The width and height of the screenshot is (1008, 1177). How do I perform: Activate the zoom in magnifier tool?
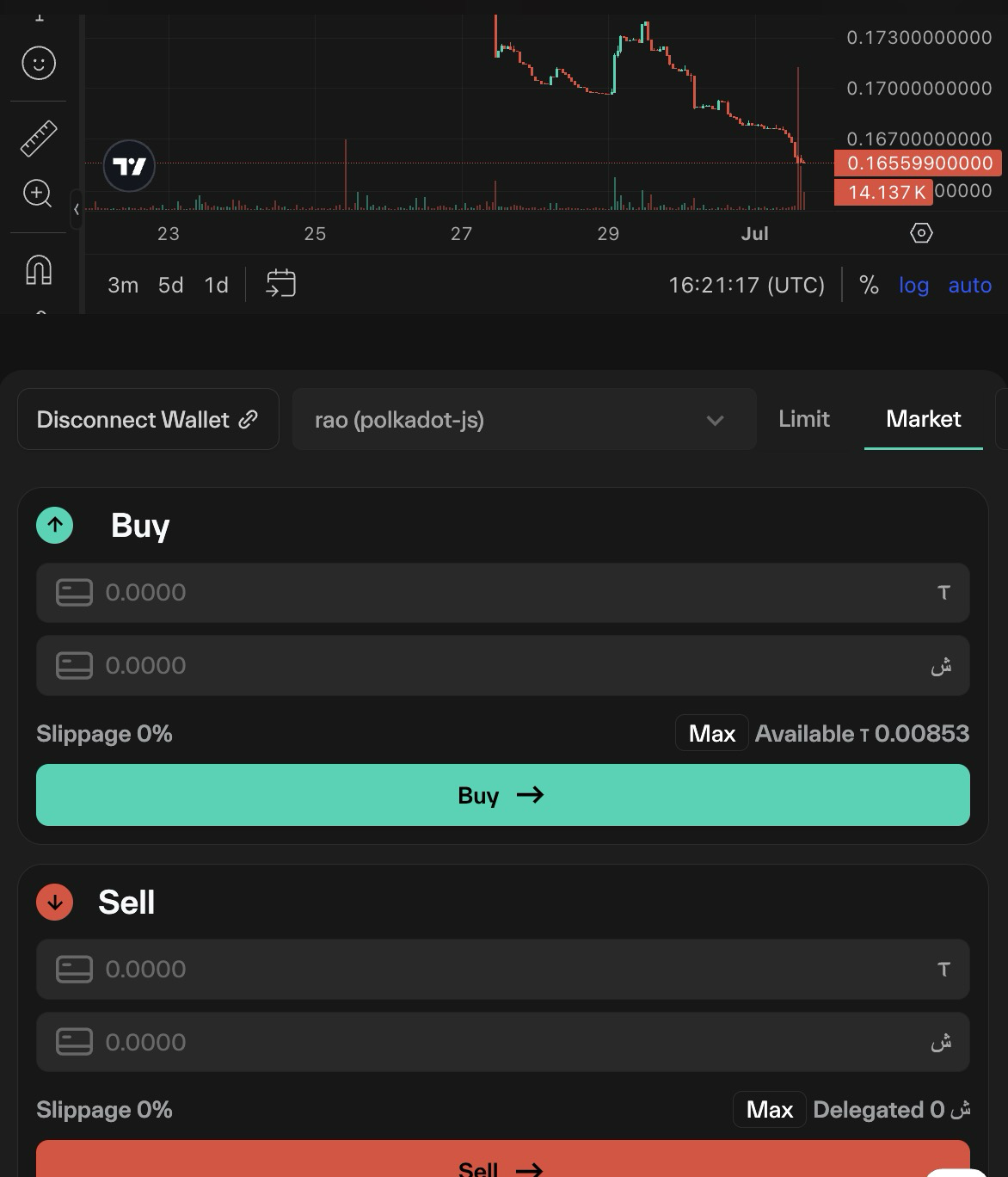(x=39, y=194)
